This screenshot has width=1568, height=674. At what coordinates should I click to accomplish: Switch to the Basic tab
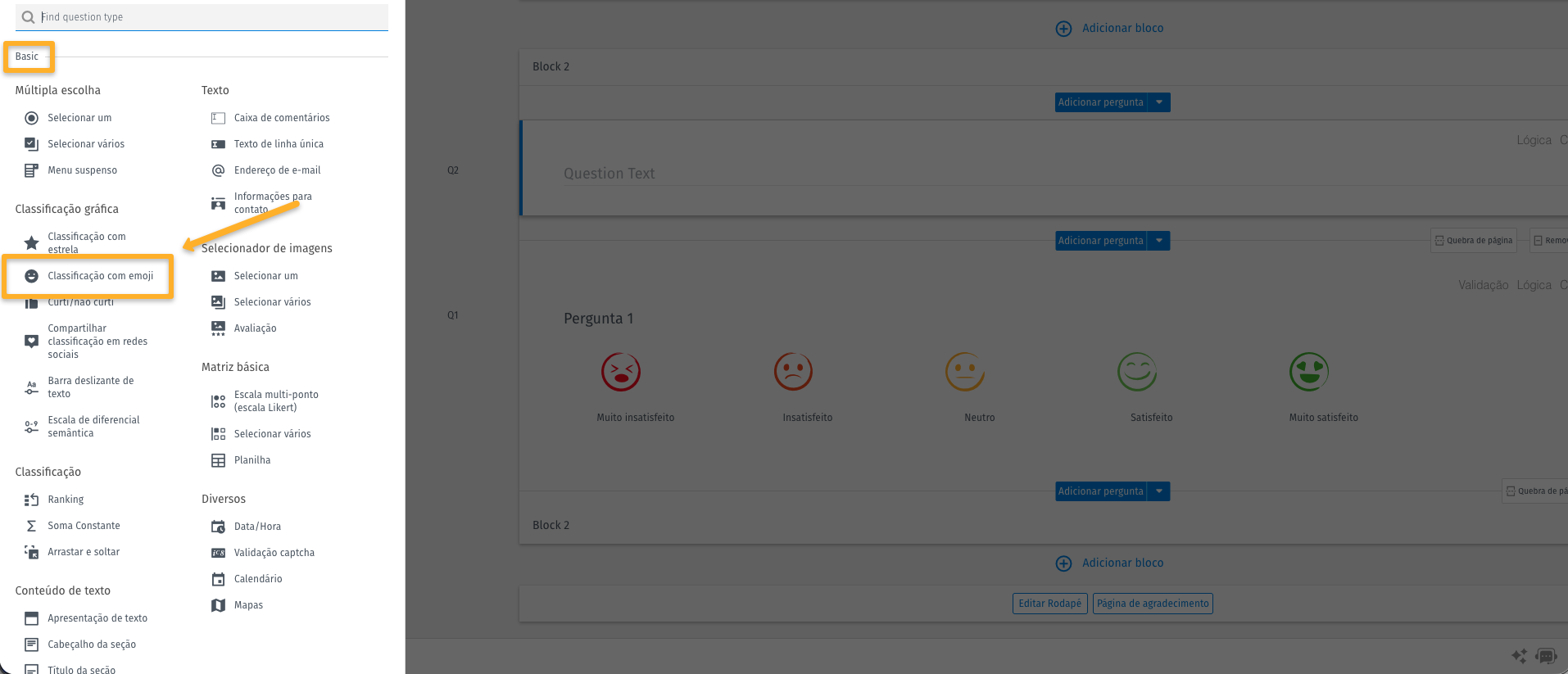tap(27, 57)
